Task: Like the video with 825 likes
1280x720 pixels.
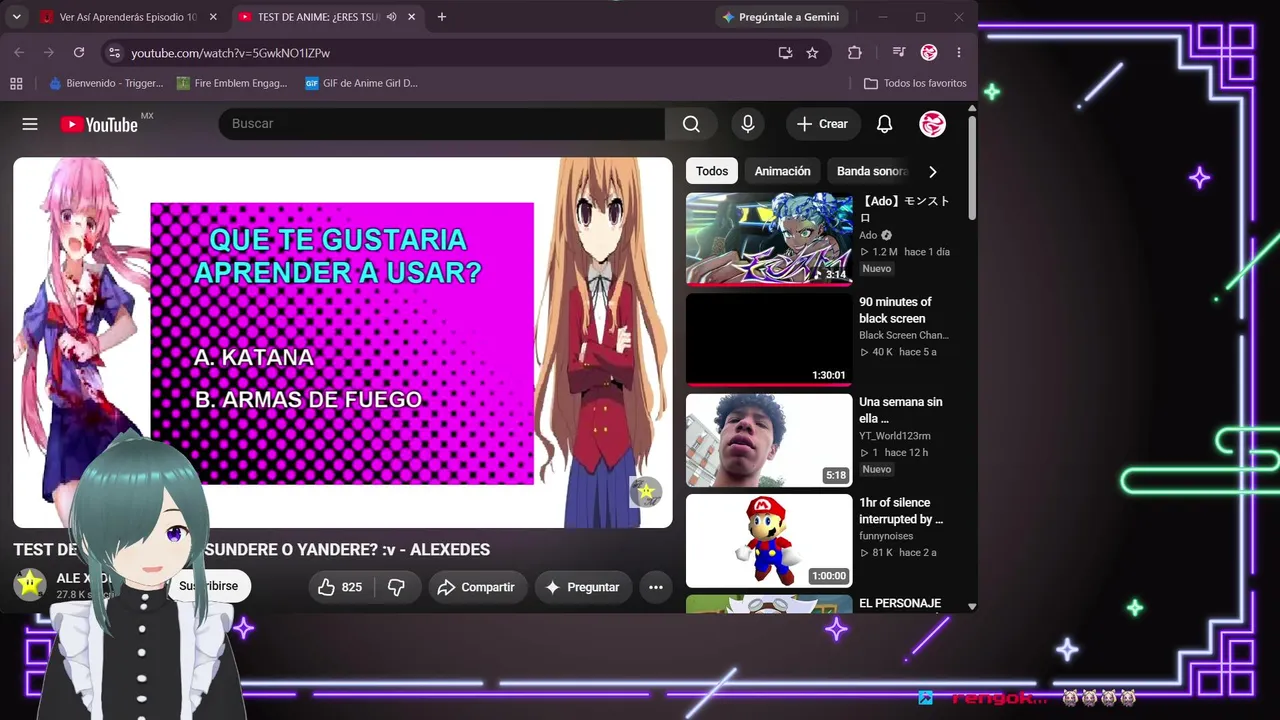Action: tap(339, 587)
